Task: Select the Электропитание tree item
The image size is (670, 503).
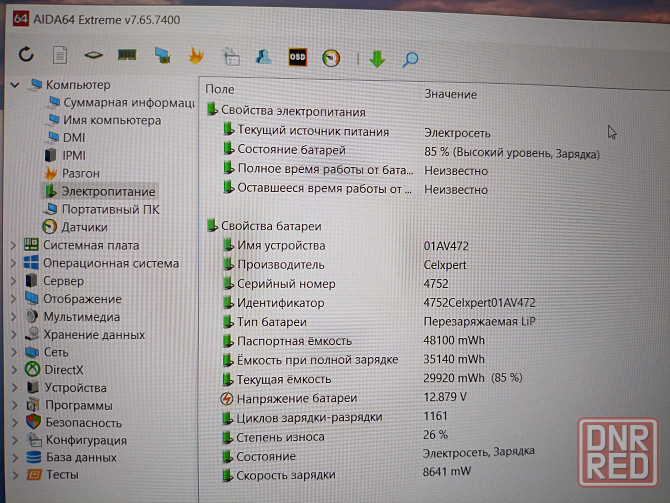Action: click(x=100, y=191)
